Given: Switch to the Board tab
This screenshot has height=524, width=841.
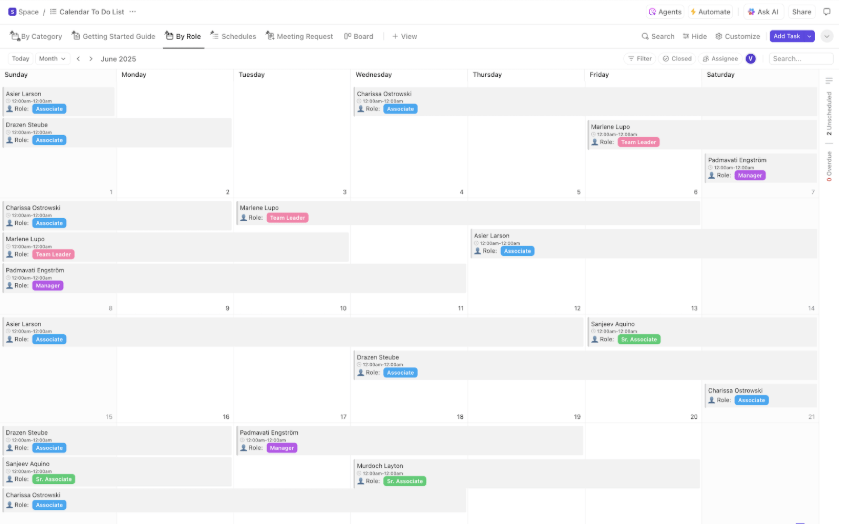Looking at the screenshot, I should 358,36.
